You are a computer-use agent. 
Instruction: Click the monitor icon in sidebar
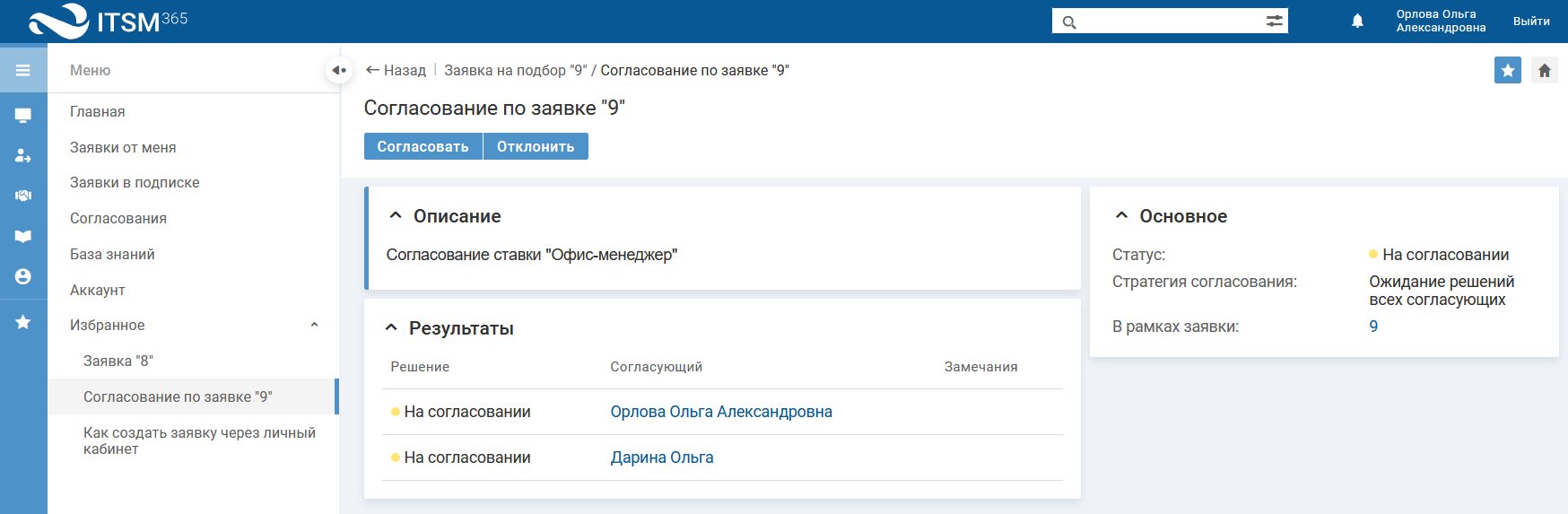point(23,115)
